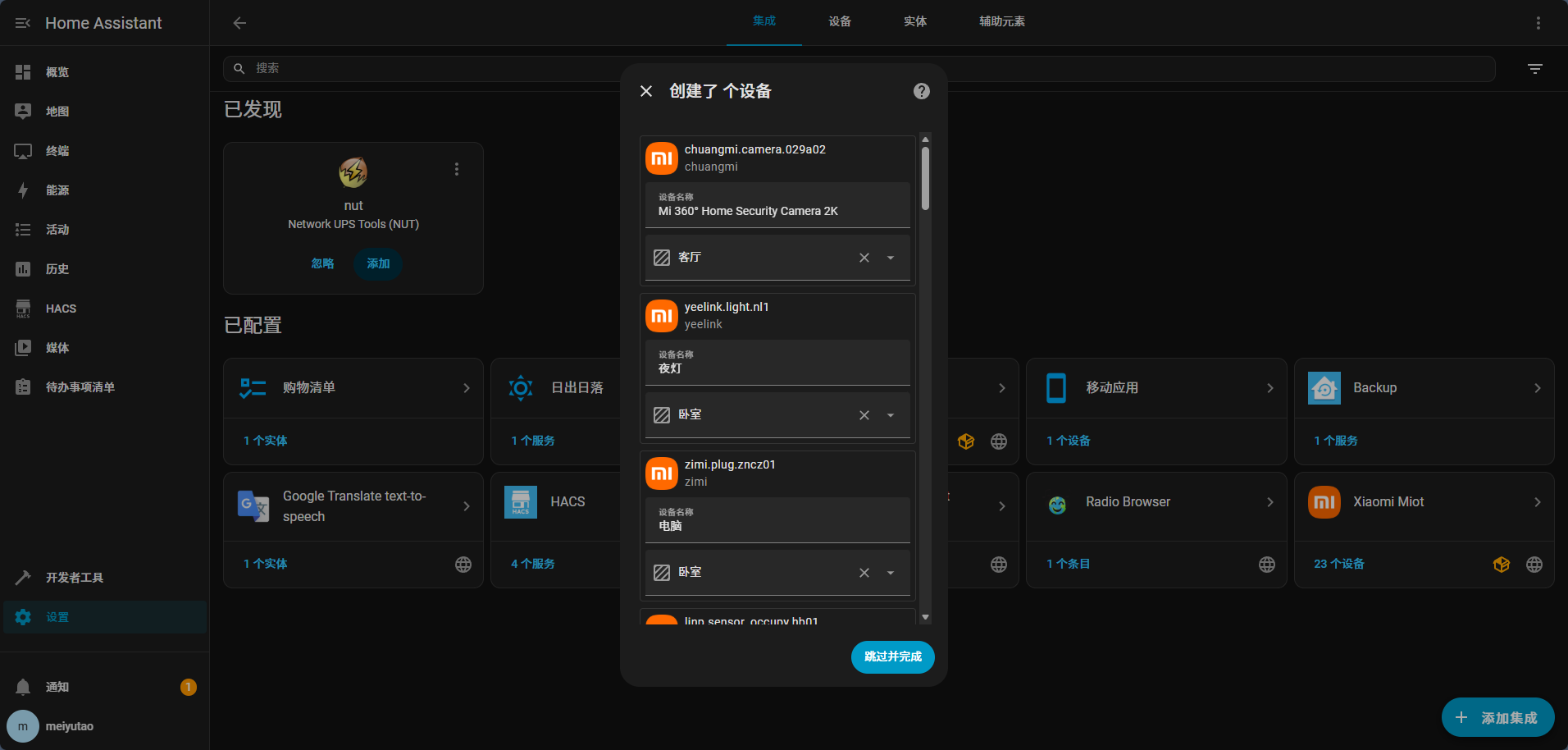Click the Skip and finish button
The height and width of the screenshot is (750, 1568).
[x=892, y=656]
